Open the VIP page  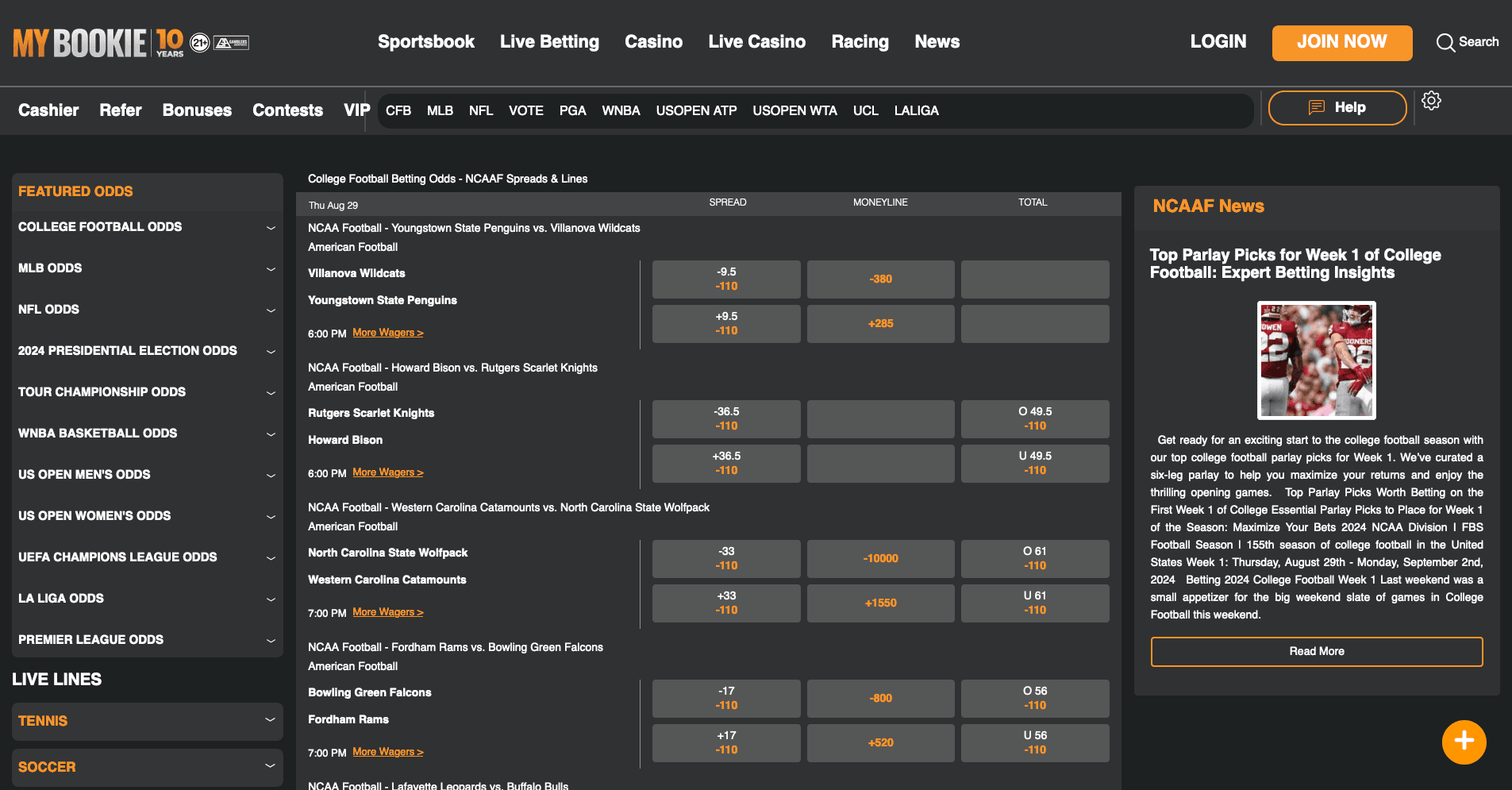point(357,110)
